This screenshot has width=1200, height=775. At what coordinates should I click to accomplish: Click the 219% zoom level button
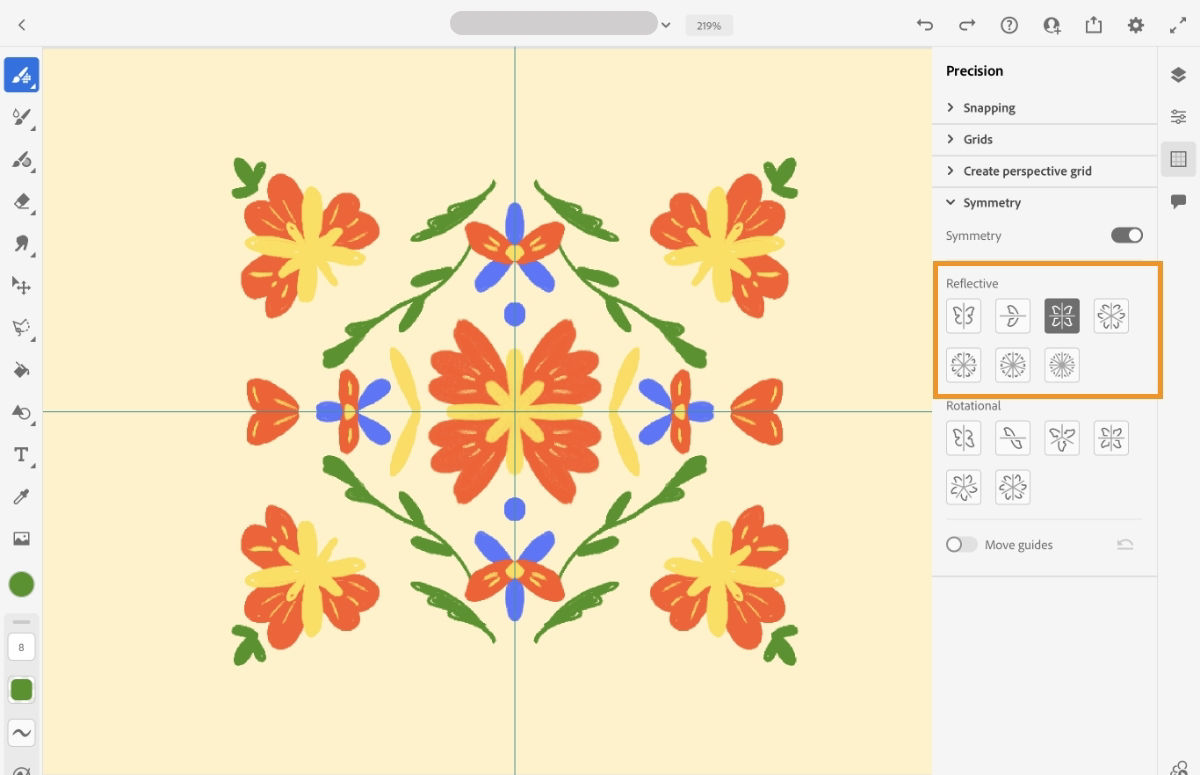pyautogui.click(x=709, y=25)
